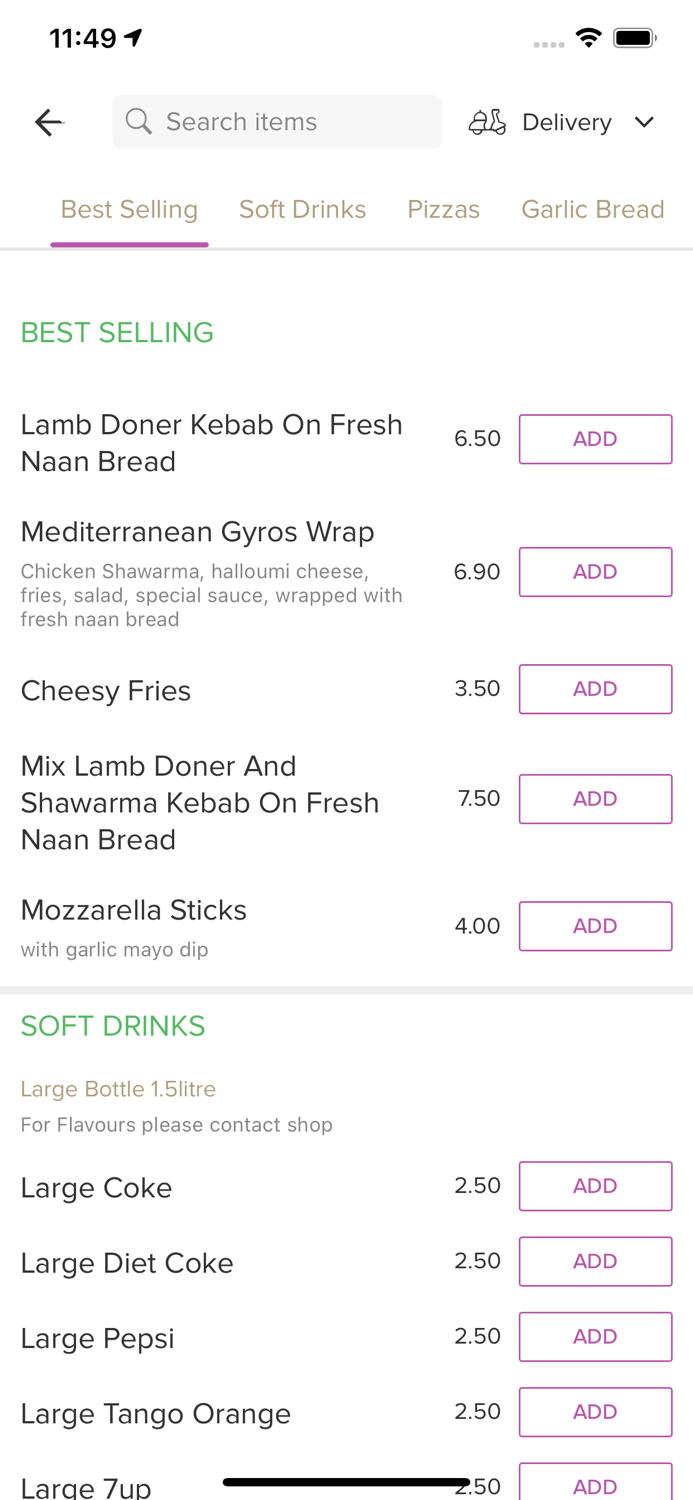Add Large Diet Coke to order
Screen dimensions: 693x1500
[x=595, y=1261]
